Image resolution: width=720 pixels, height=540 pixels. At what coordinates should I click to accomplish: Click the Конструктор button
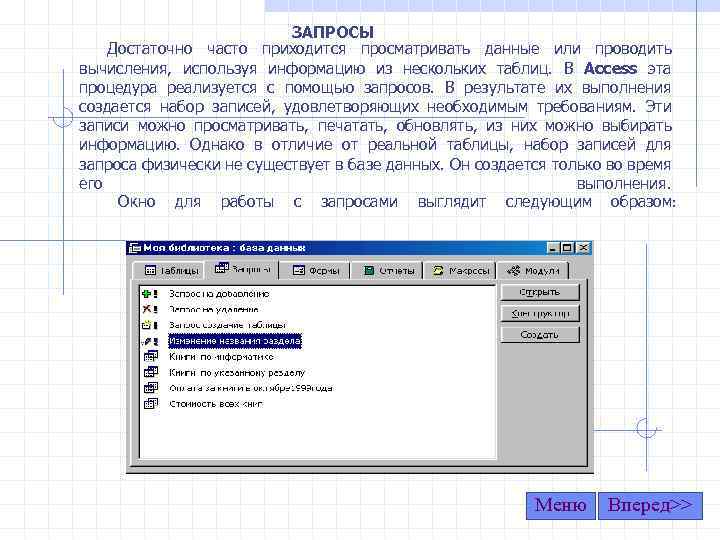point(540,314)
